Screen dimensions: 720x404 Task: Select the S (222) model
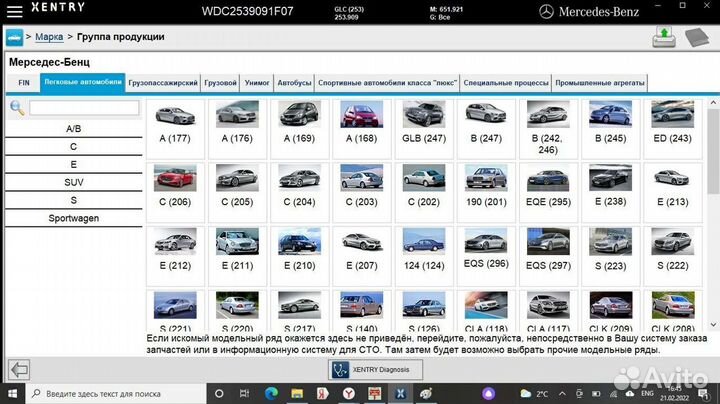pos(673,256)
